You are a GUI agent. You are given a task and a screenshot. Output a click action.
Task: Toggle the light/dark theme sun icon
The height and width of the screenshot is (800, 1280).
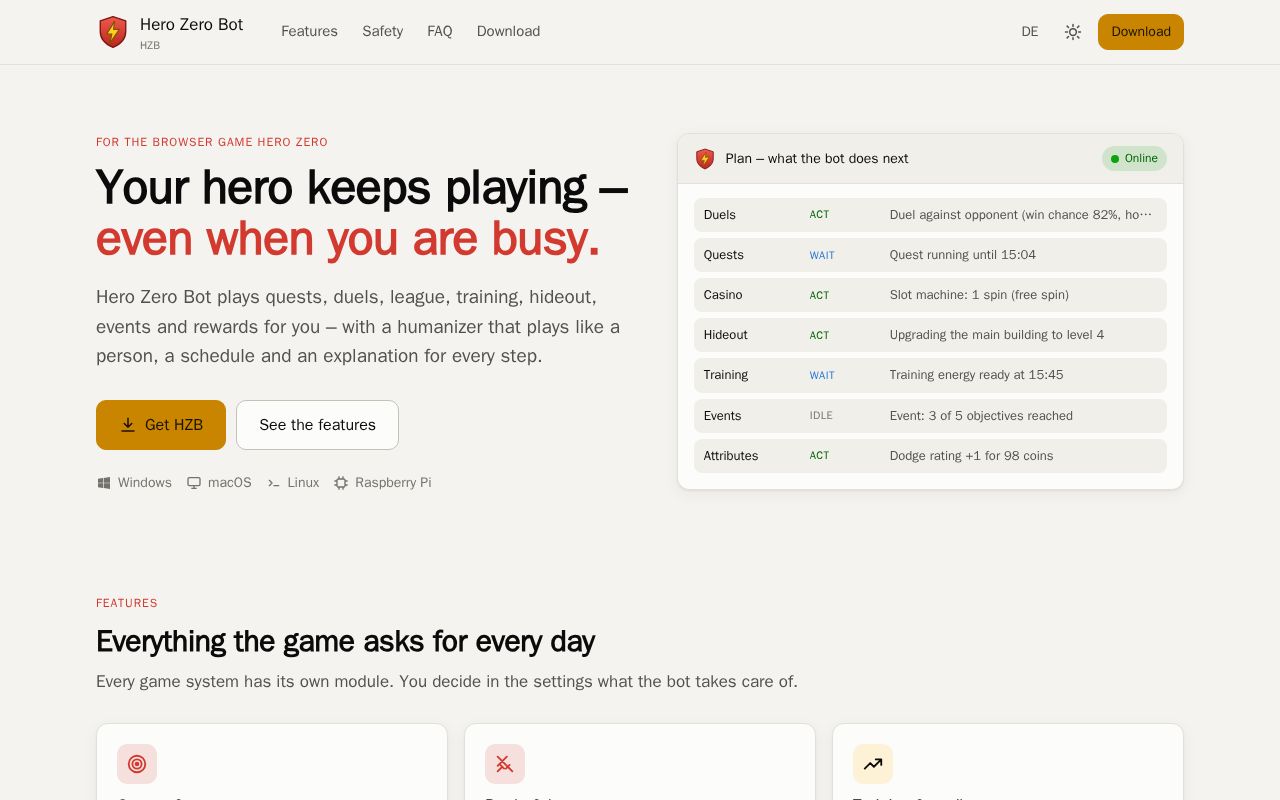tap(1073, 32)
